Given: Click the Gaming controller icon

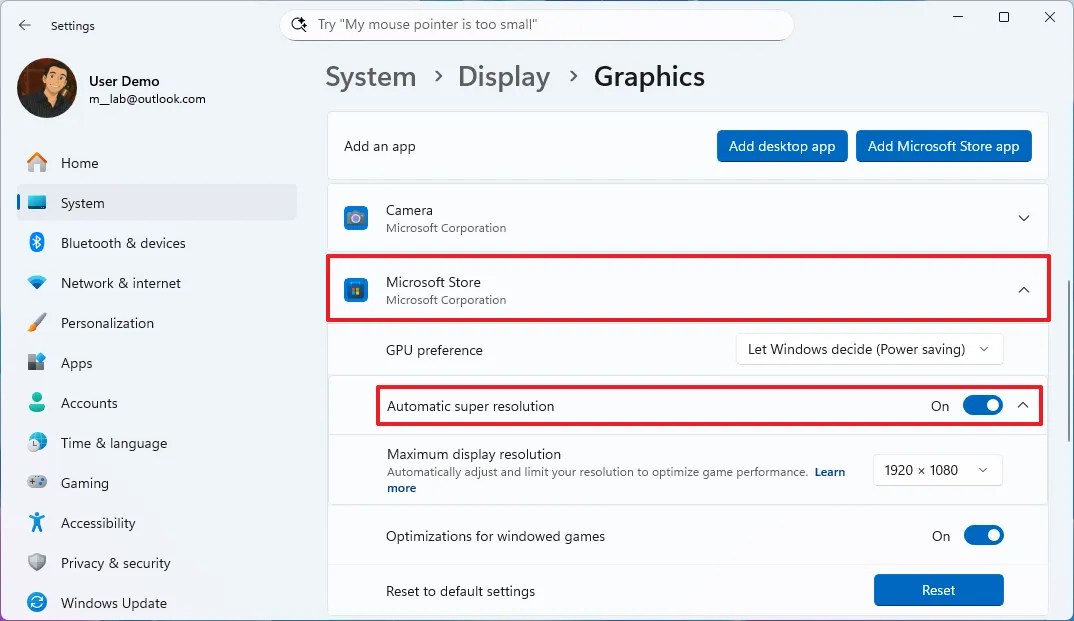Looking at the screenshot, I should [x=37, y=482].
